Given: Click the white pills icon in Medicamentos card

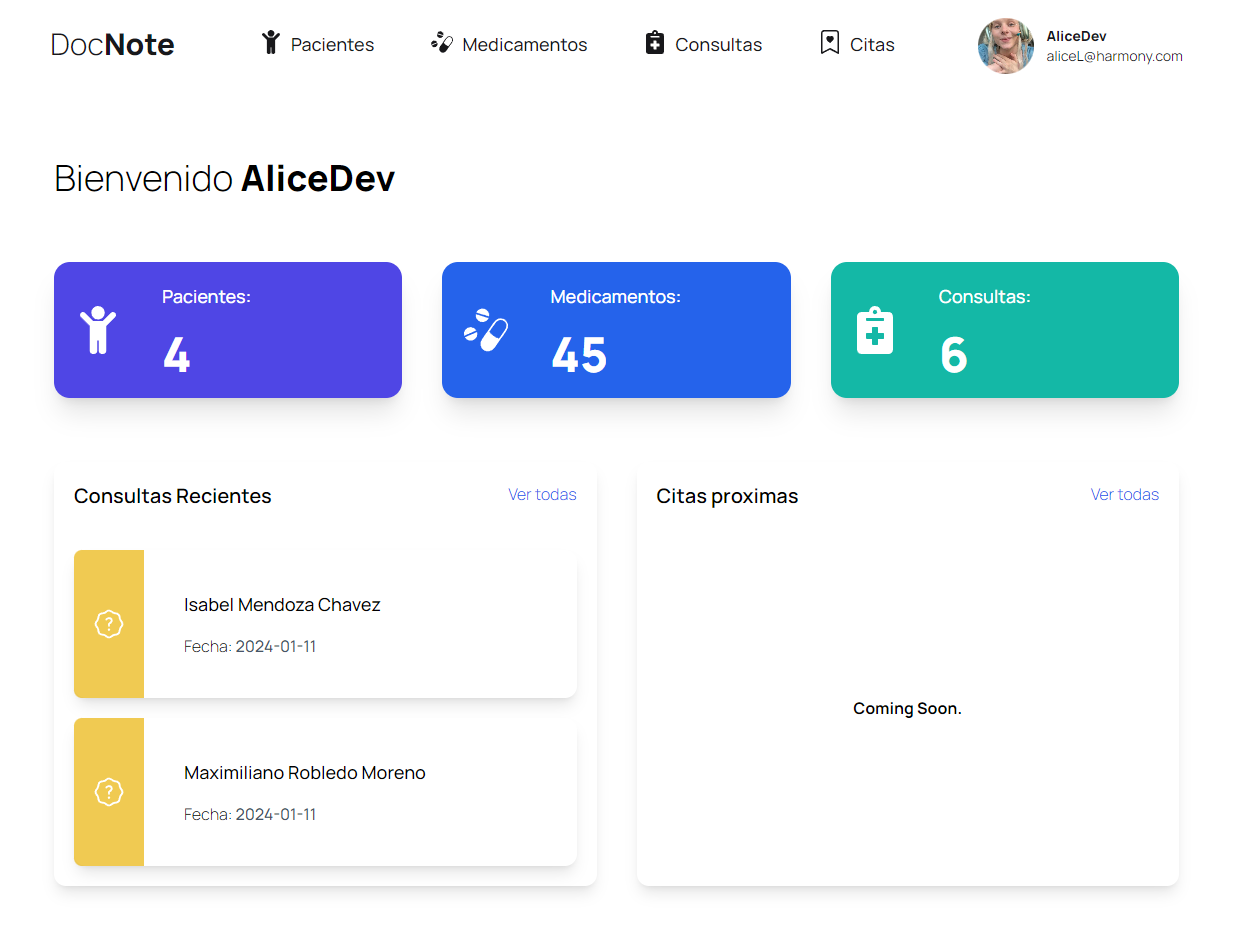Looking at the screenshot, I should pyautogui.click(x=486, y=330).
